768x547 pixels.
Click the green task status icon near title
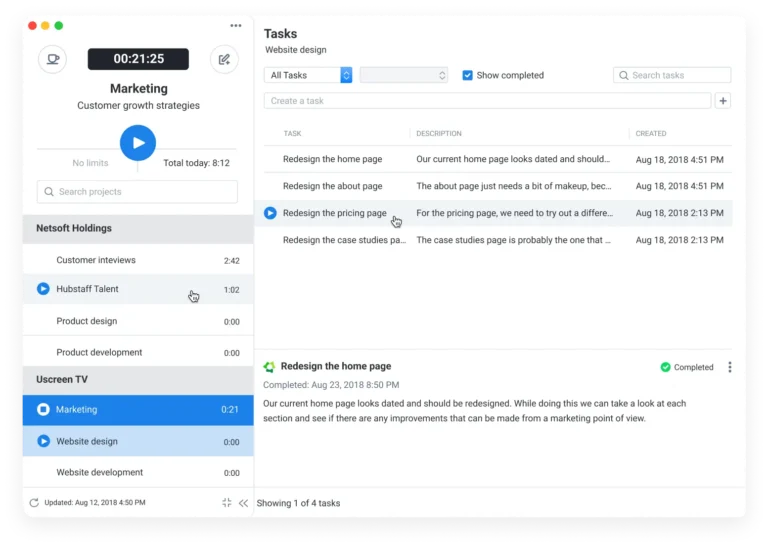269,367
